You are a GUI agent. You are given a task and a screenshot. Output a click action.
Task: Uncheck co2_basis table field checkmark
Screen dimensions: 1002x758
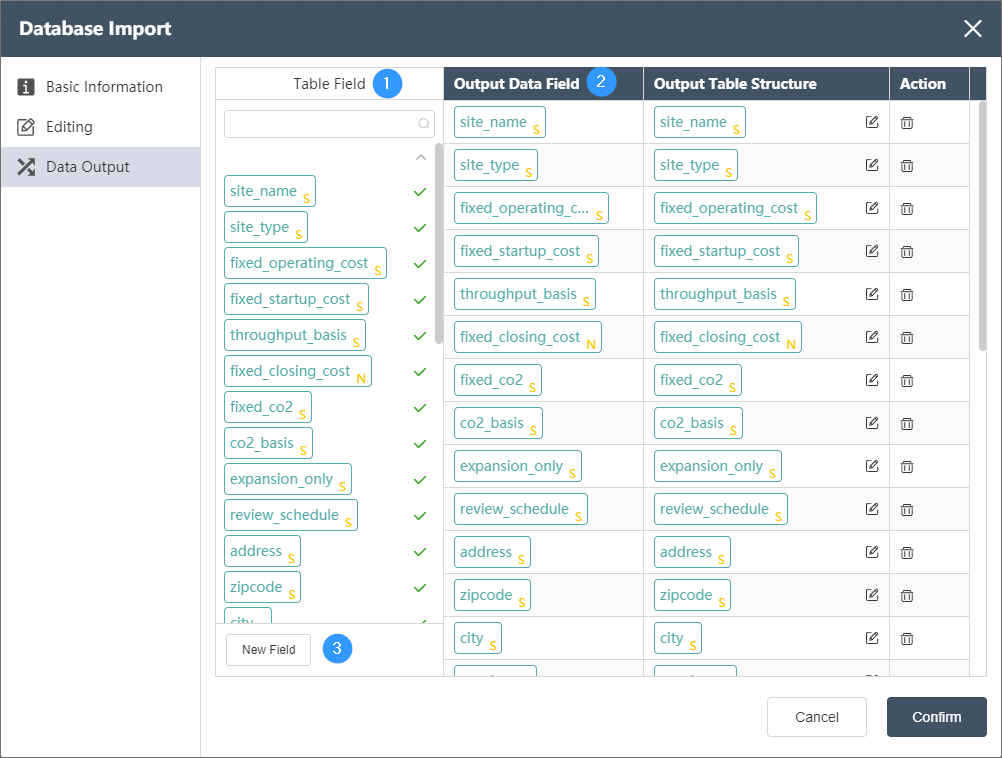pos(420,444)
